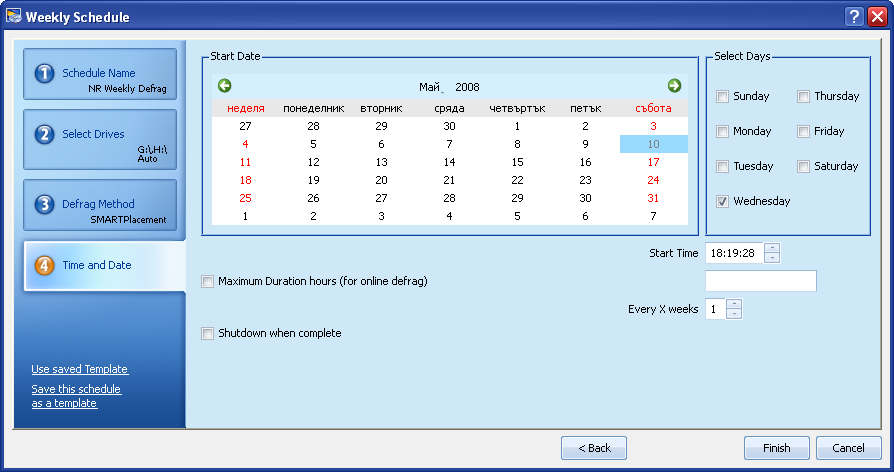Advance to next month with green right arrow
The width and height of the screenshot is (894, 472).
coord(674,86)
